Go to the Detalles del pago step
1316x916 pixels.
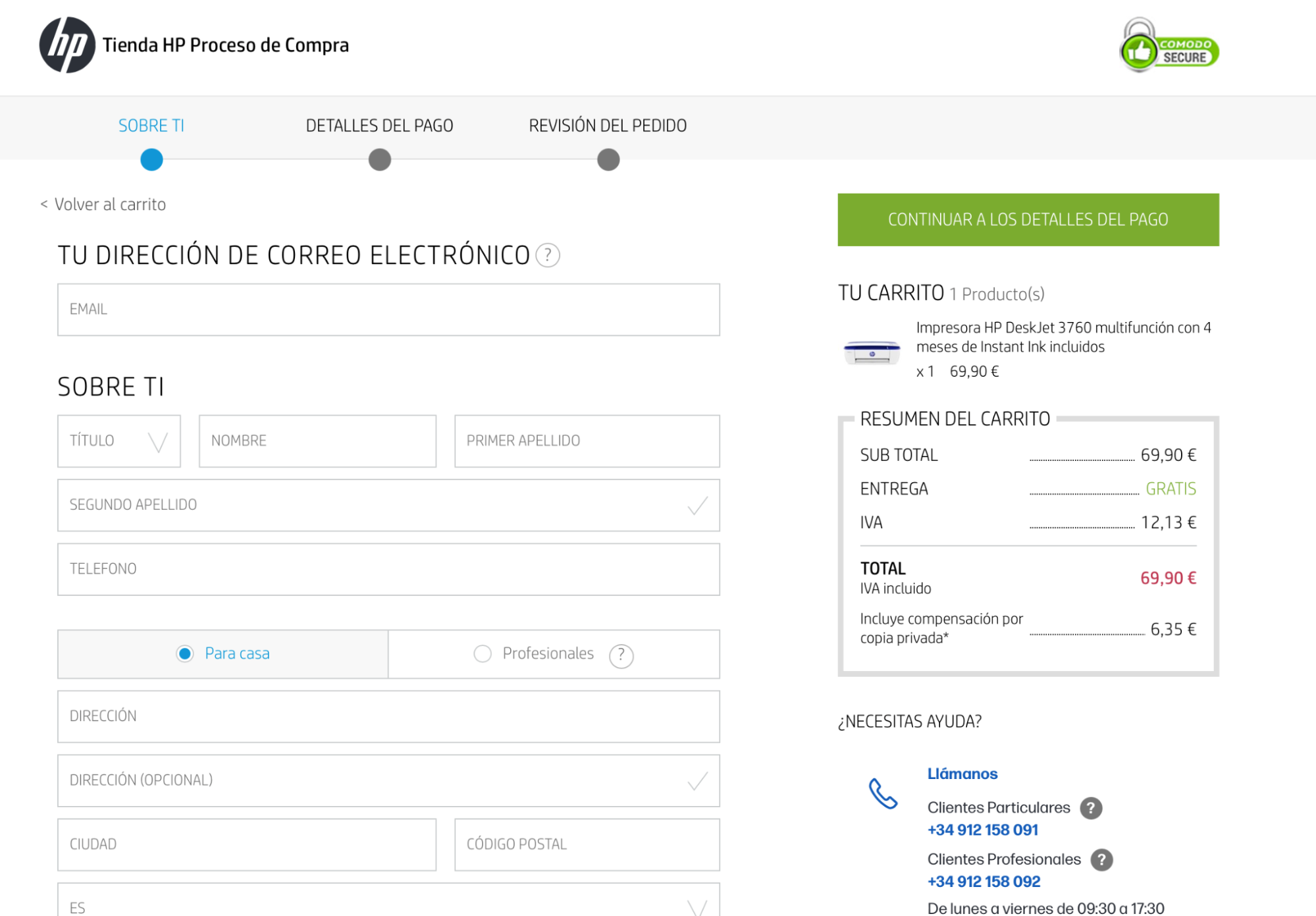[379, 125]
